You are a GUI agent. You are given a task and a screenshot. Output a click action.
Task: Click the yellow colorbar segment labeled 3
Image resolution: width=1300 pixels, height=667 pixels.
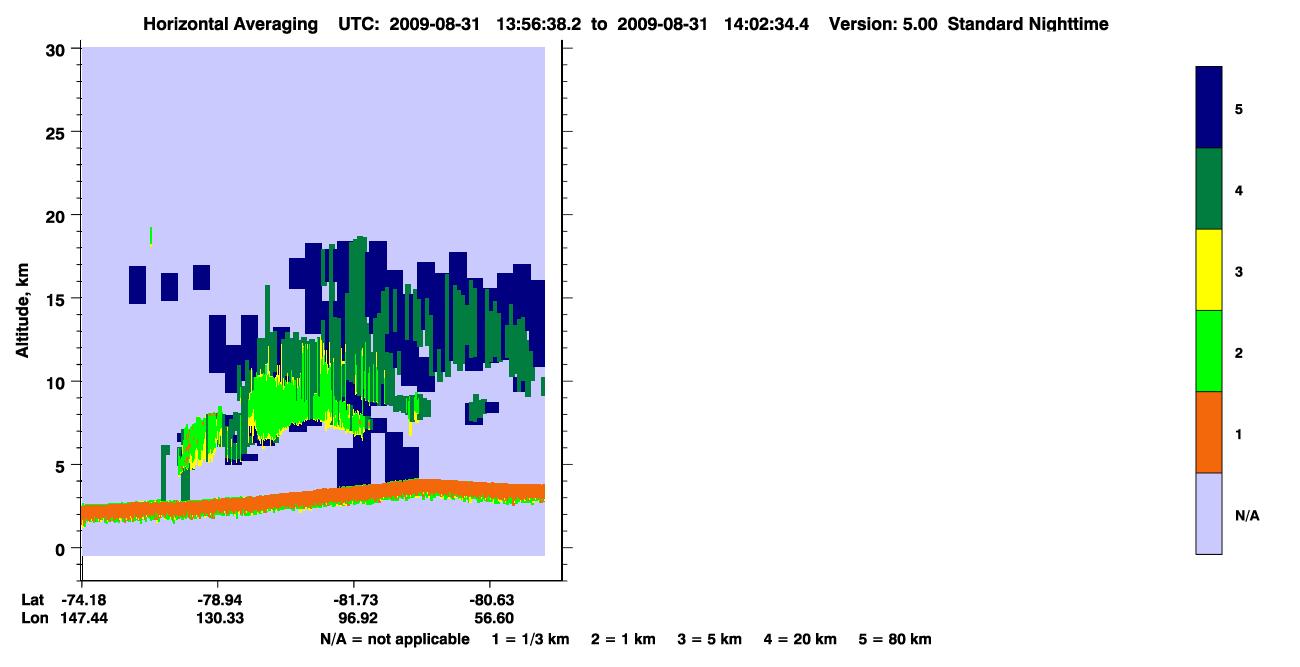(x=1209, y=270)
